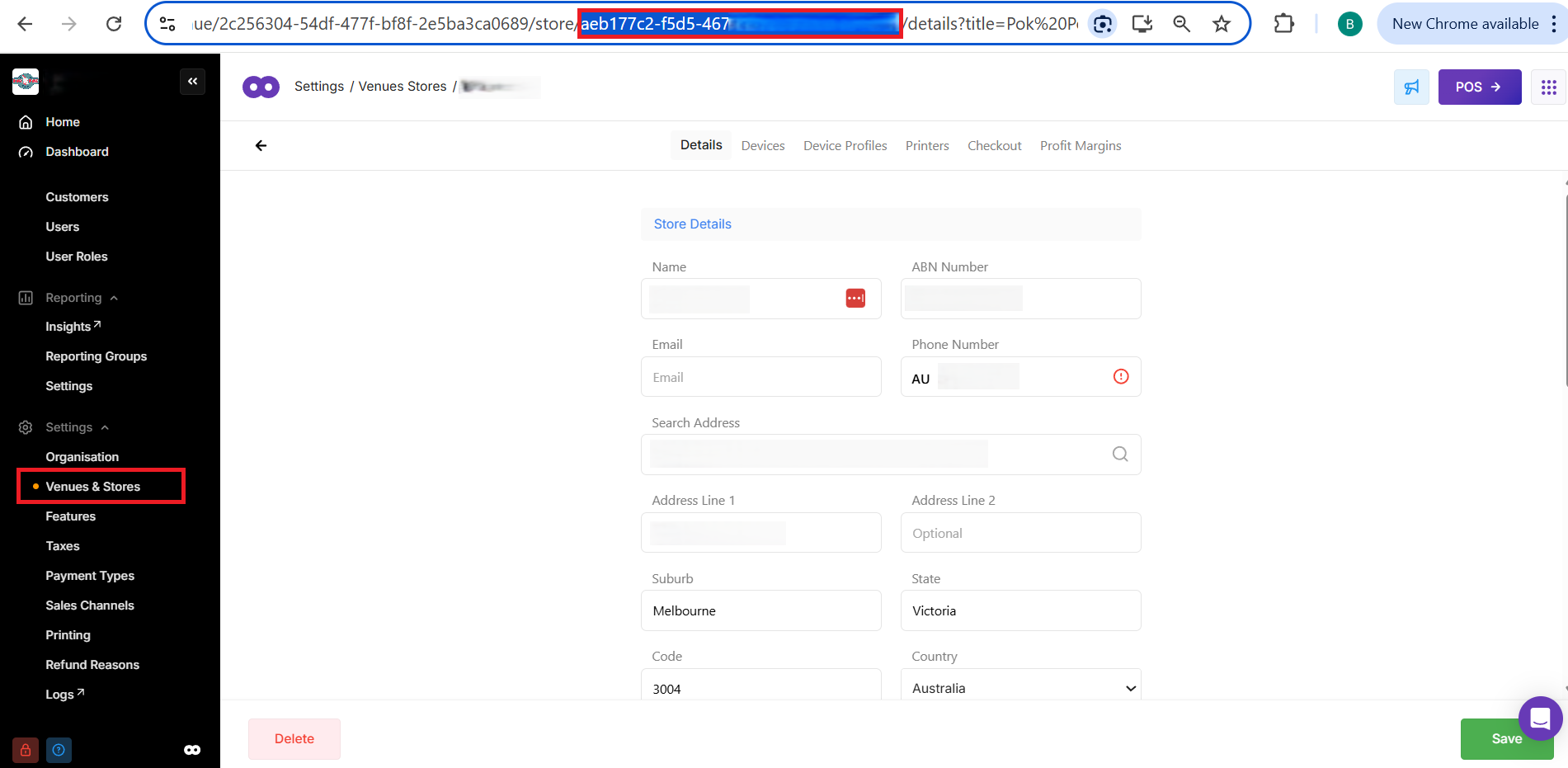Viewport: 1568px width, 768px height.
Task: Click the infinity logo in sidebar footer
Action: (192, 750)
